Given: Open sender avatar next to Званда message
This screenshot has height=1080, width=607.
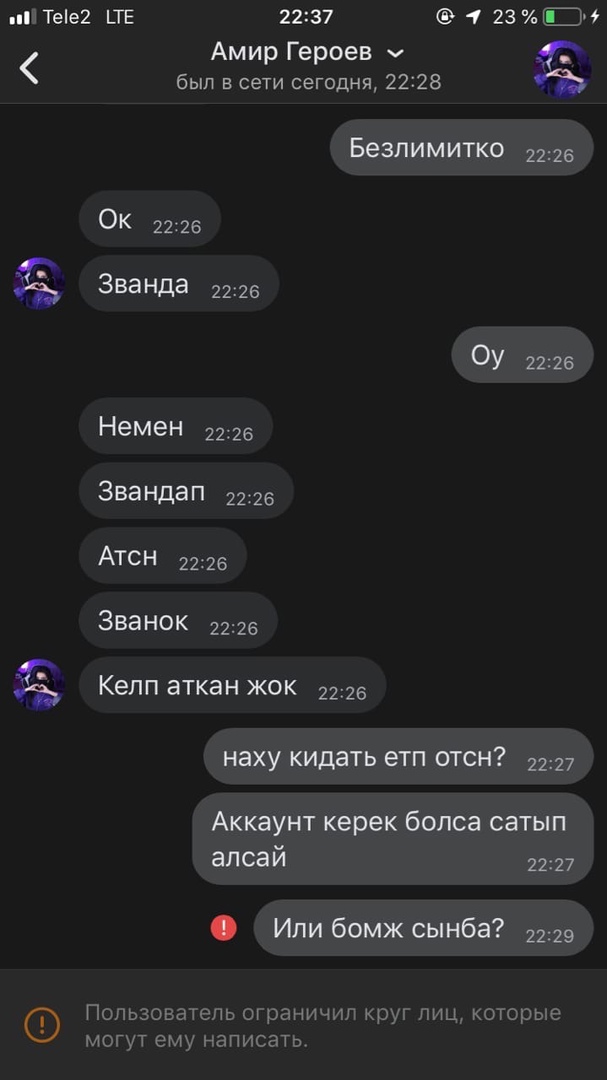Looking at the screenshot, I should click(39, 283).
